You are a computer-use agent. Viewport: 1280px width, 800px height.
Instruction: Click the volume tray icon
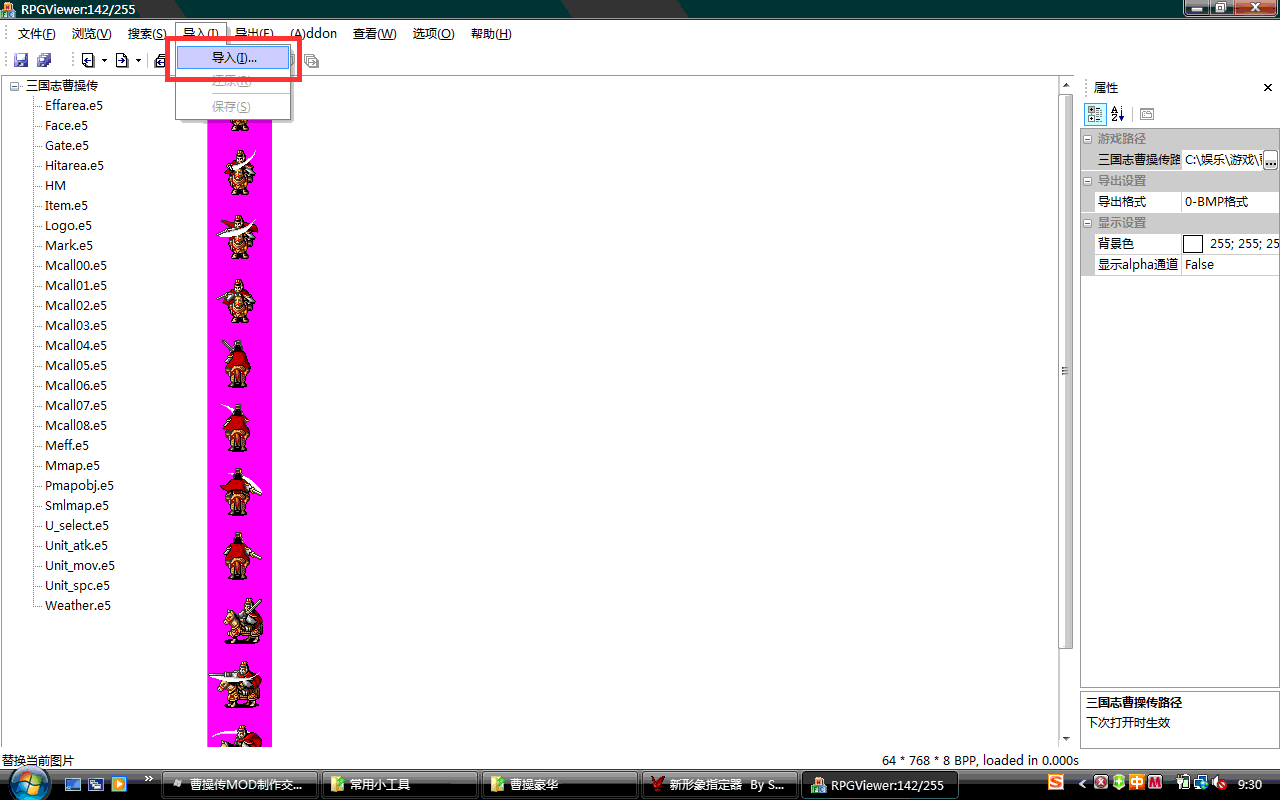click(x=1218, y=783)
